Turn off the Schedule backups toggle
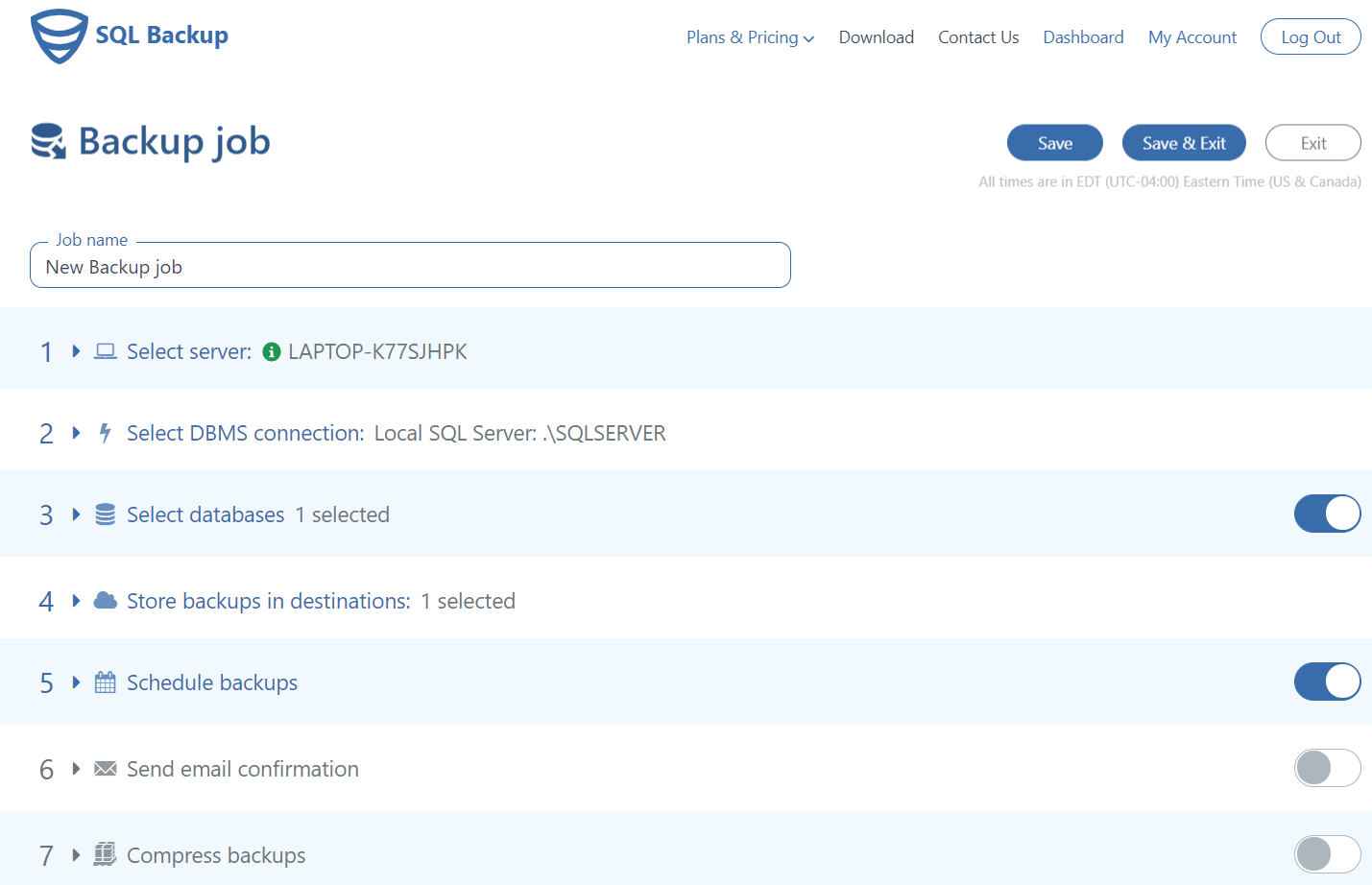 [x=1328, y=682]
